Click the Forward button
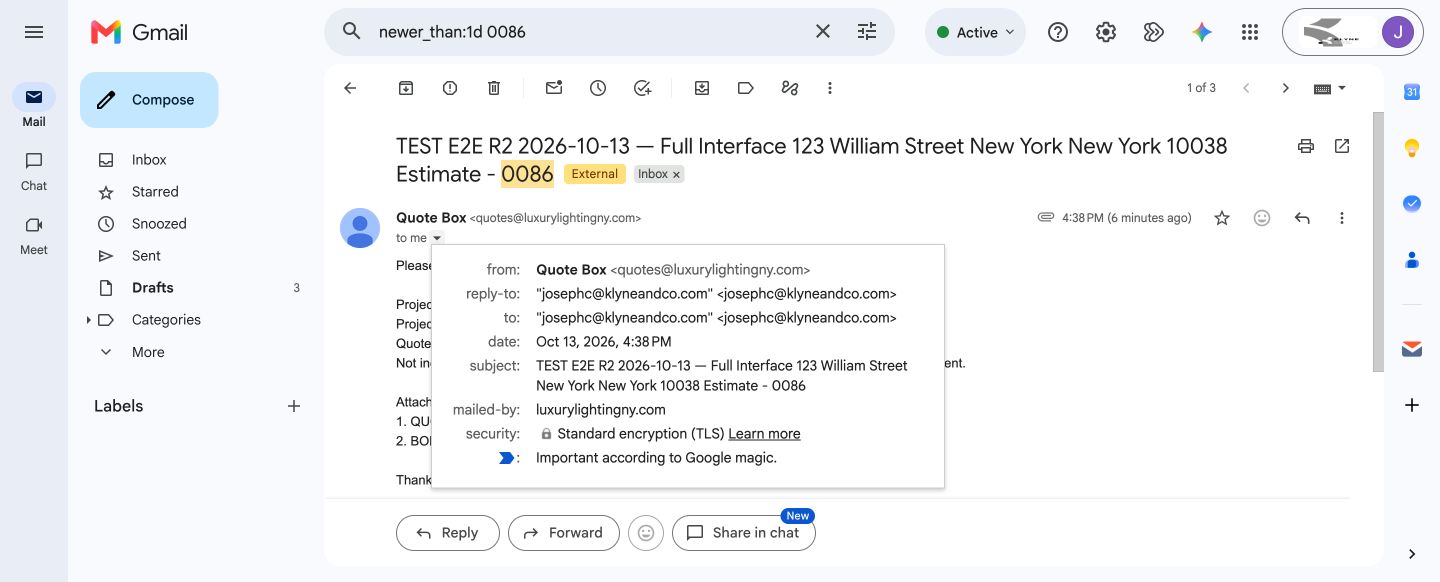The height and width of the screenshot is (582, 1440). (563, 533)
